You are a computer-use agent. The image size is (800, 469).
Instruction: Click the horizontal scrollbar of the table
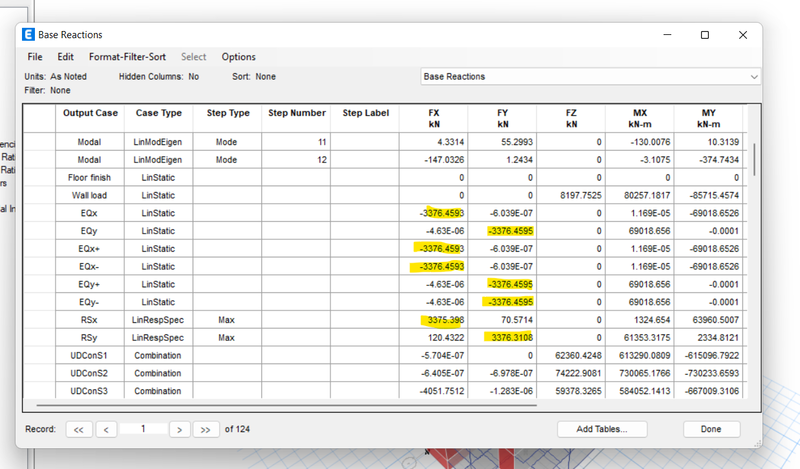click(x=286, y=405)
